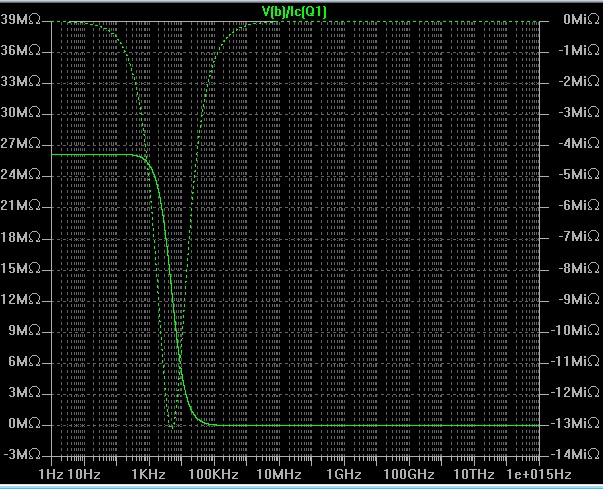Click the 10THz frequency axis label
Viewport: 603px width, 489px height.
[x=474, y=474]
